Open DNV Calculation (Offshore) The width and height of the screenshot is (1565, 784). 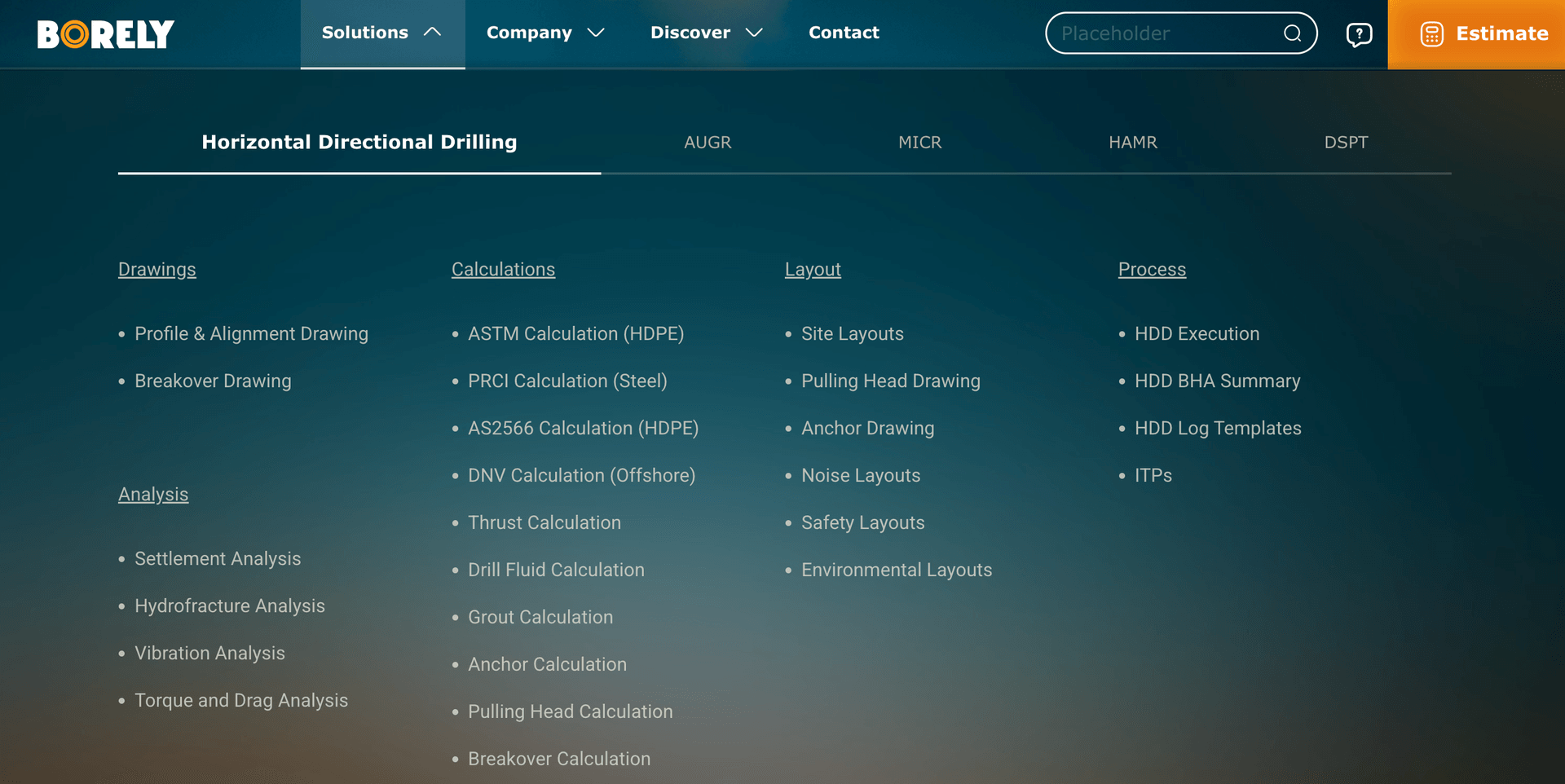581,476
